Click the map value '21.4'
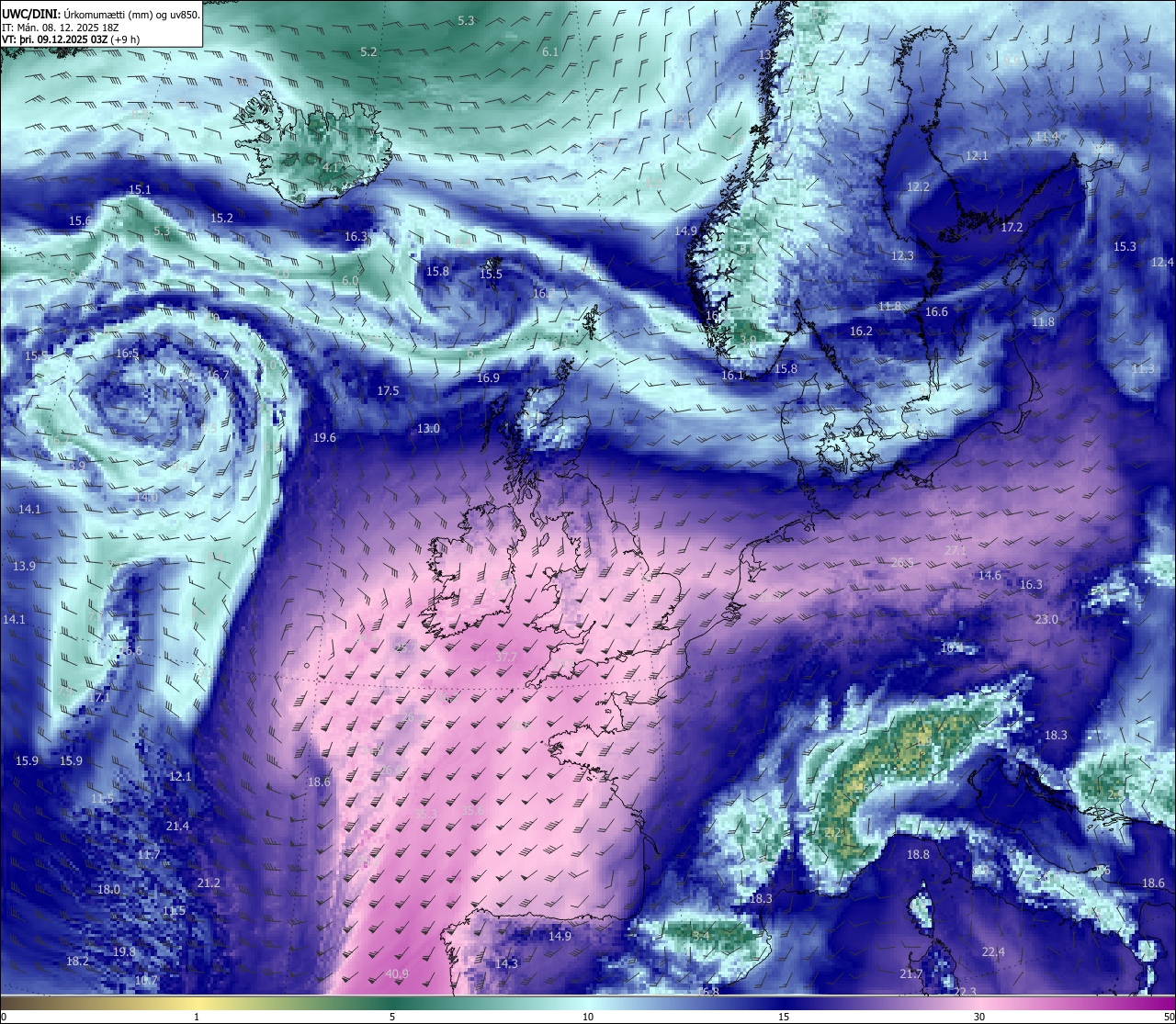This screenshot has height=1024, width=1176. click(177, 826)
